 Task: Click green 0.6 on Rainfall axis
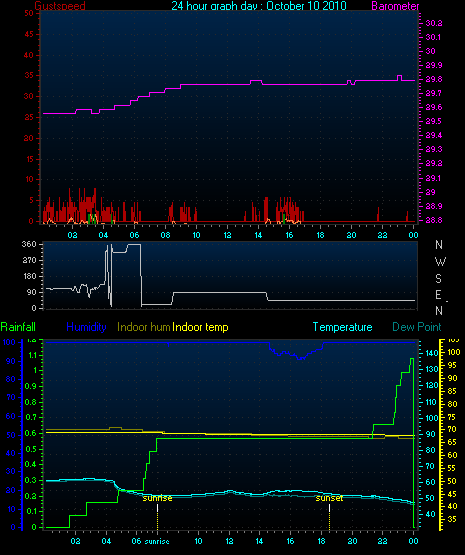31,433
